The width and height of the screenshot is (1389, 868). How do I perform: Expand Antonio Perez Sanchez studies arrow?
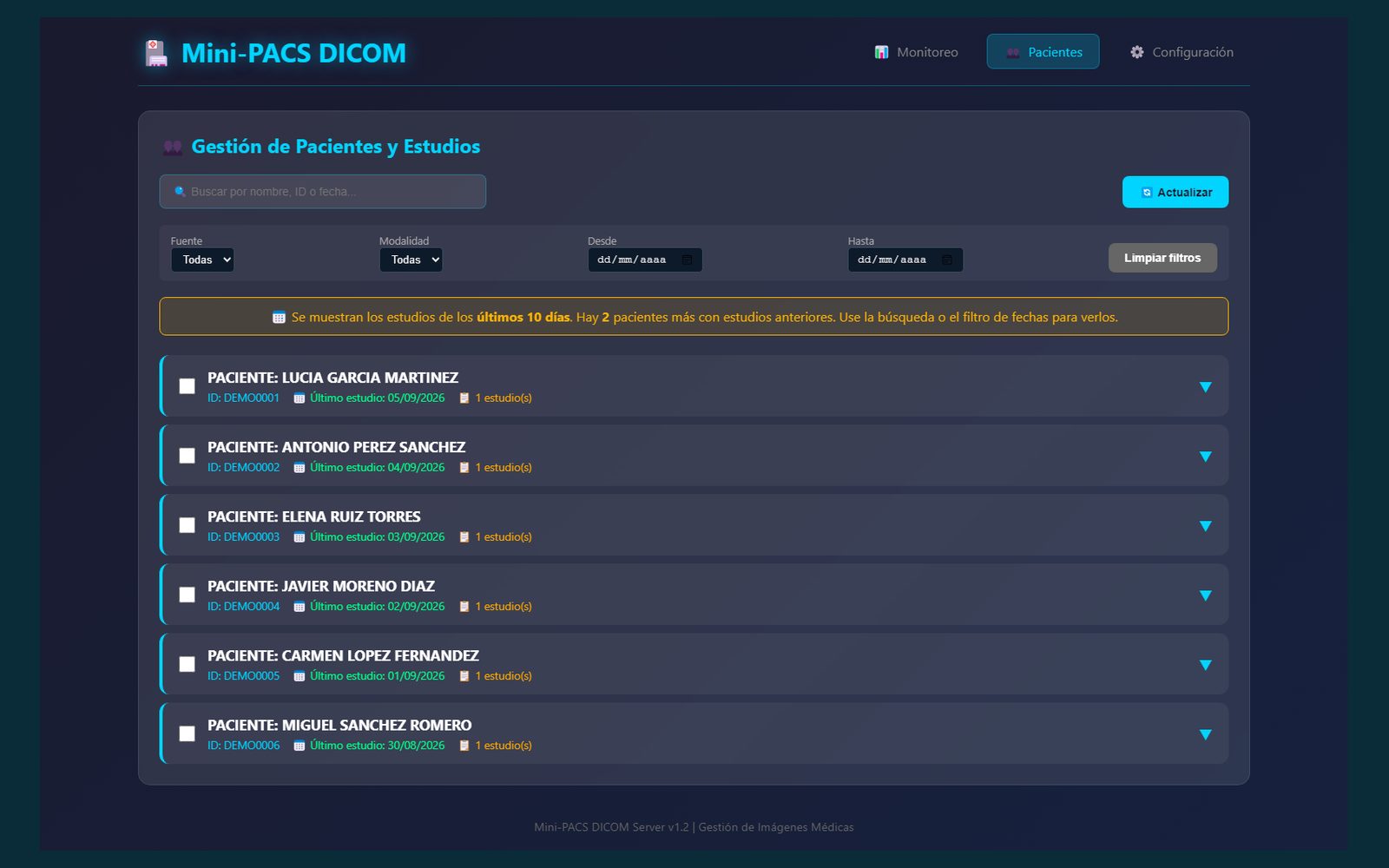[1205, 457]
